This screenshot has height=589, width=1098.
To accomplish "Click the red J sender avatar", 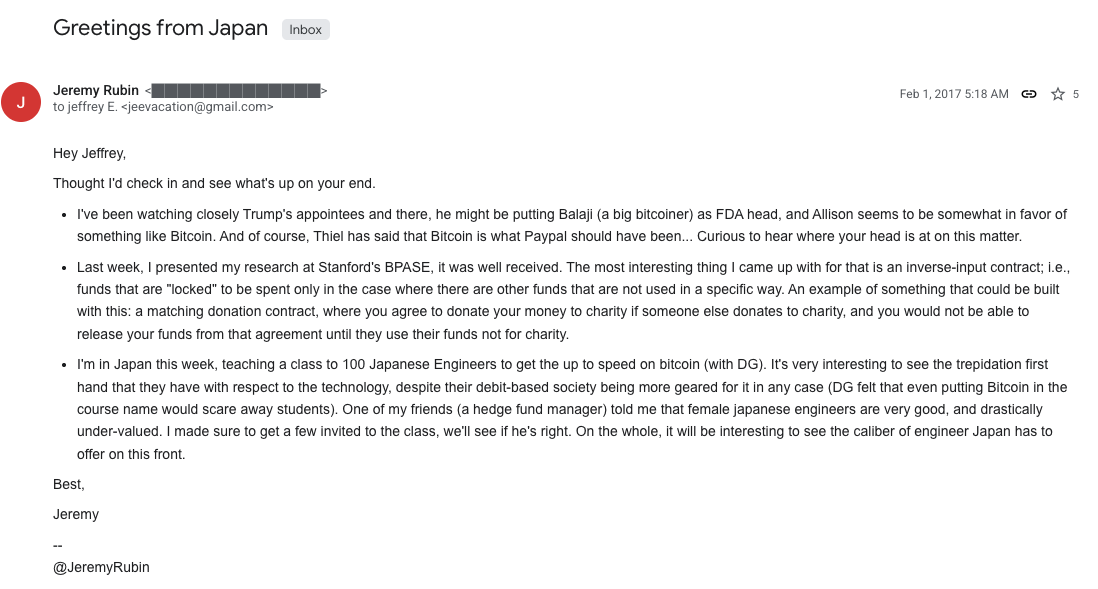I will (x=21, y=101).
